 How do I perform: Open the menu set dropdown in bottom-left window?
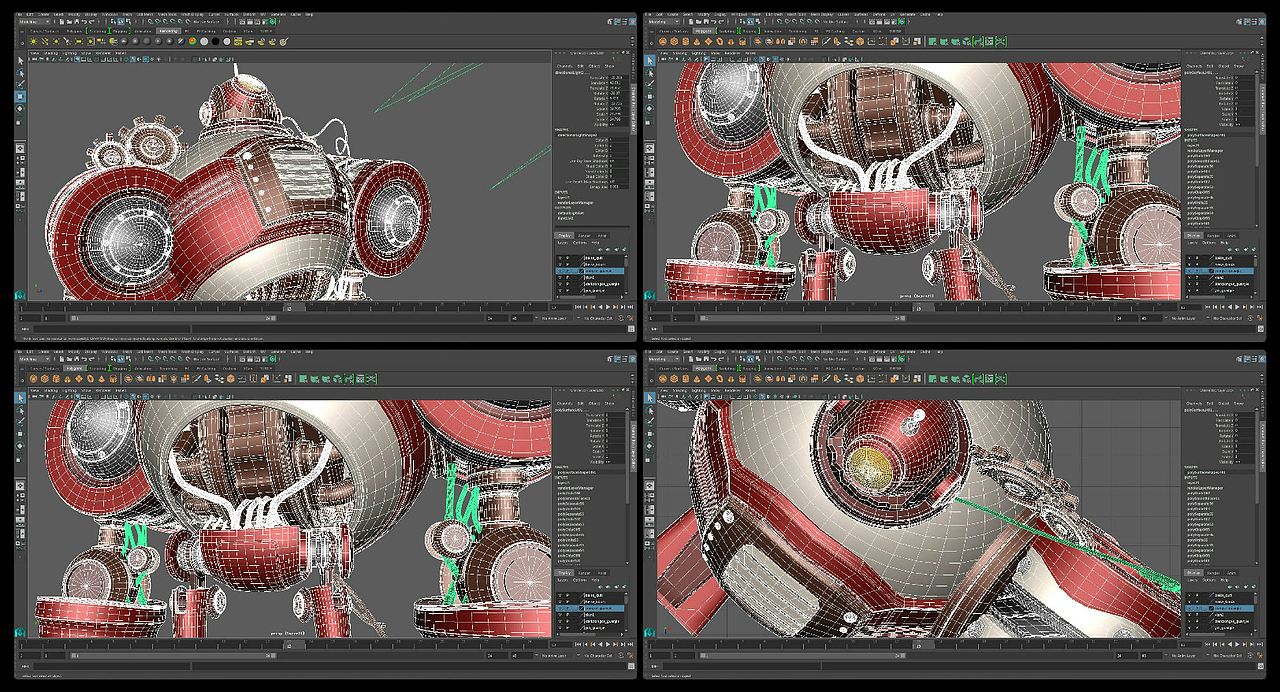coord(35,359)
